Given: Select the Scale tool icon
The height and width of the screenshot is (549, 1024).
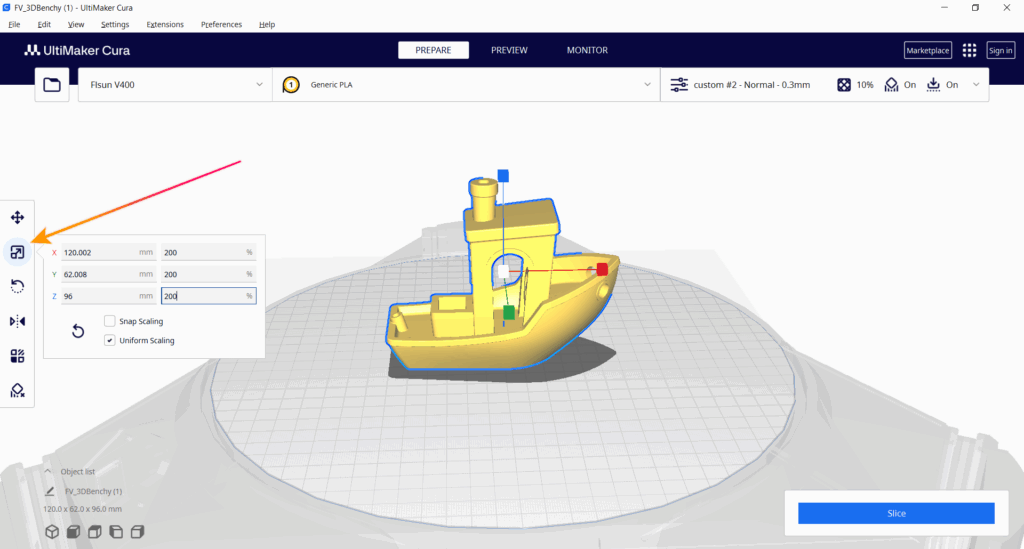Looking at the screenshot, I should click(x=18, y=252).
